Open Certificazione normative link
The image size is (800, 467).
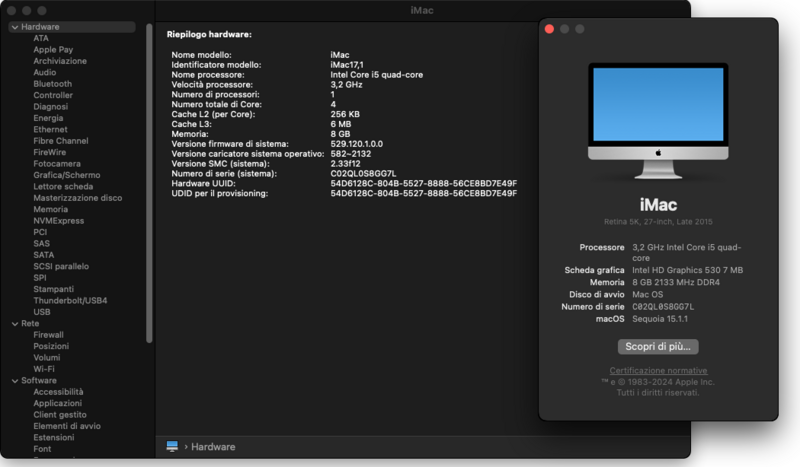coord(658,371)
